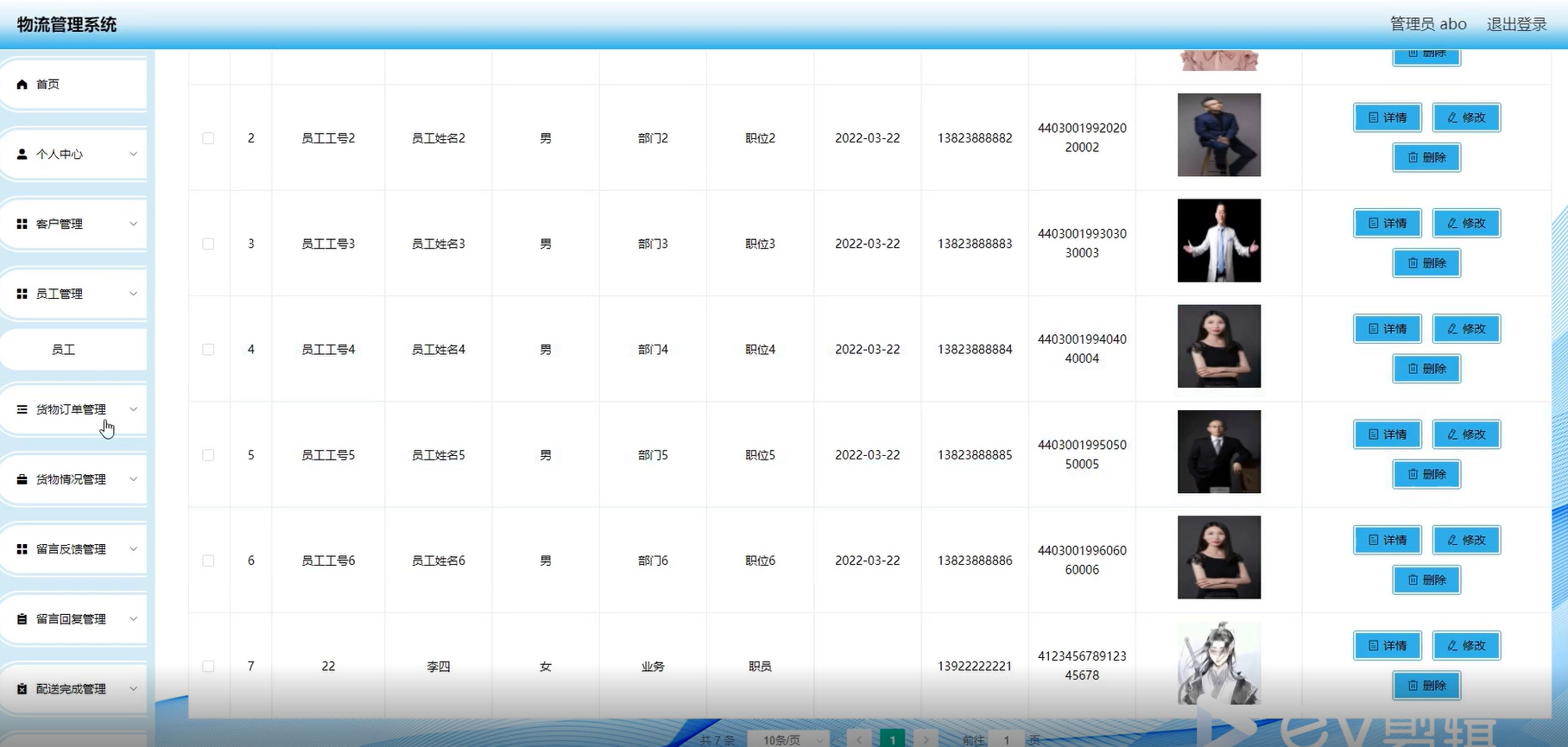Select phone number 13922222221
The height and width of the screenshot is (747, 1568).
975,667
